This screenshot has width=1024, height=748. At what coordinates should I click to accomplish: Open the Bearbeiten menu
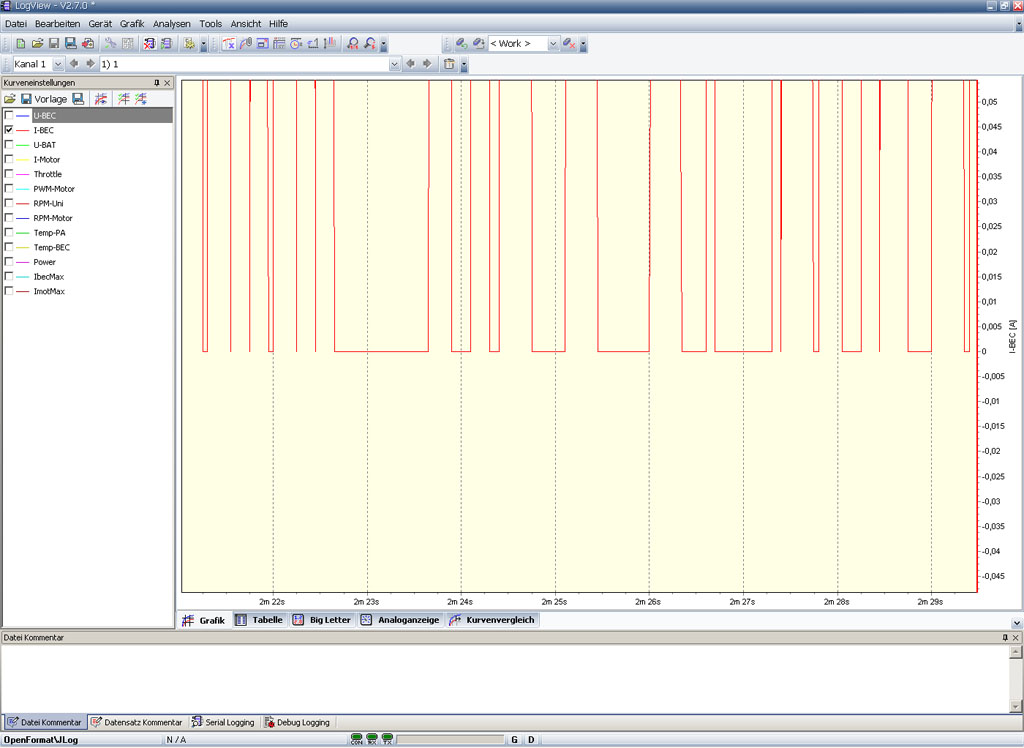point(57,24)
